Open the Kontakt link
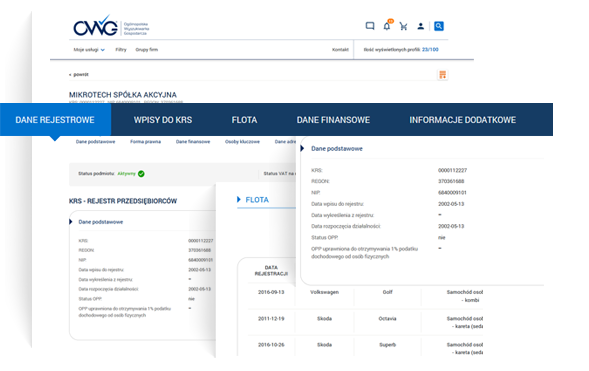This screenshot has width=589, height=371. coord(340,50)
